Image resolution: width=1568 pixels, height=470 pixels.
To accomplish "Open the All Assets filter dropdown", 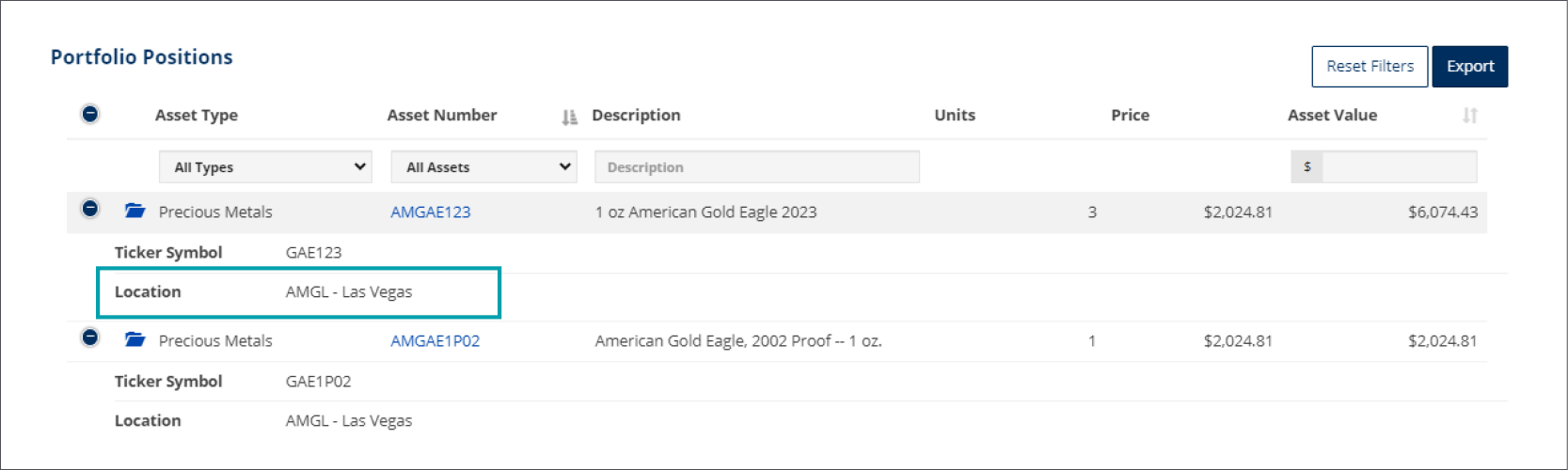I will [483, 167].
